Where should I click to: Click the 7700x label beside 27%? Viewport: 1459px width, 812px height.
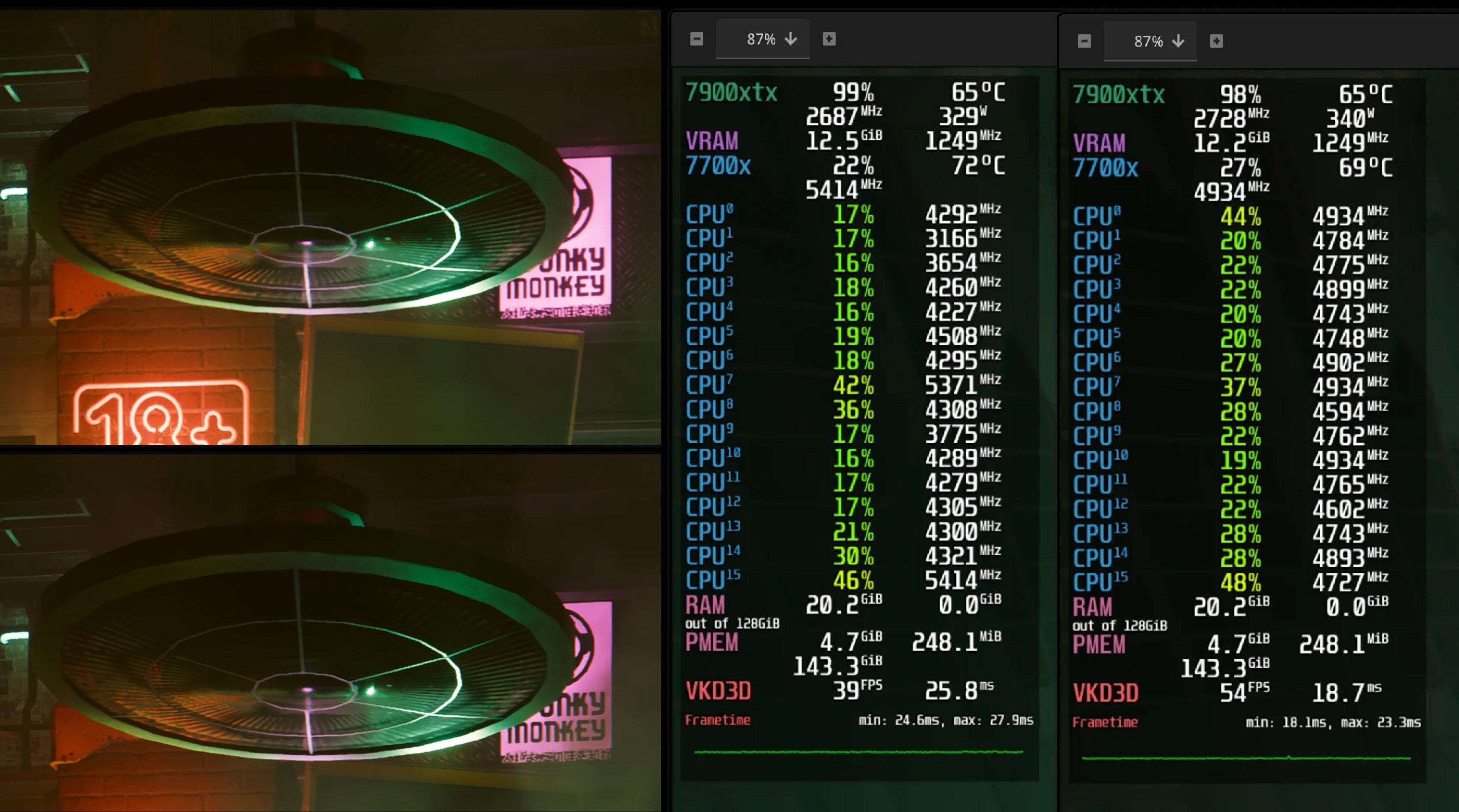1105,168
